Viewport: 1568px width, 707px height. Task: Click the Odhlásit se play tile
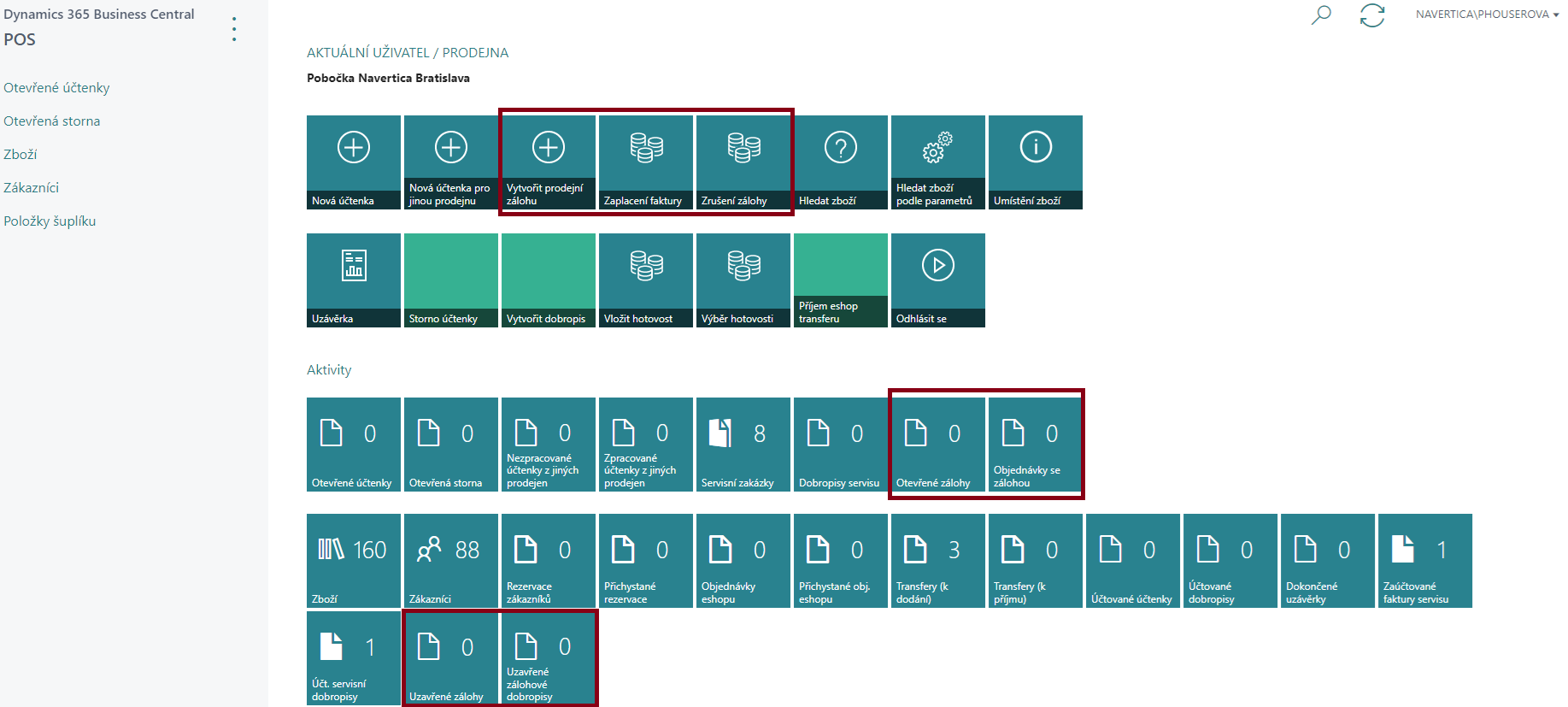click(938, 280)
